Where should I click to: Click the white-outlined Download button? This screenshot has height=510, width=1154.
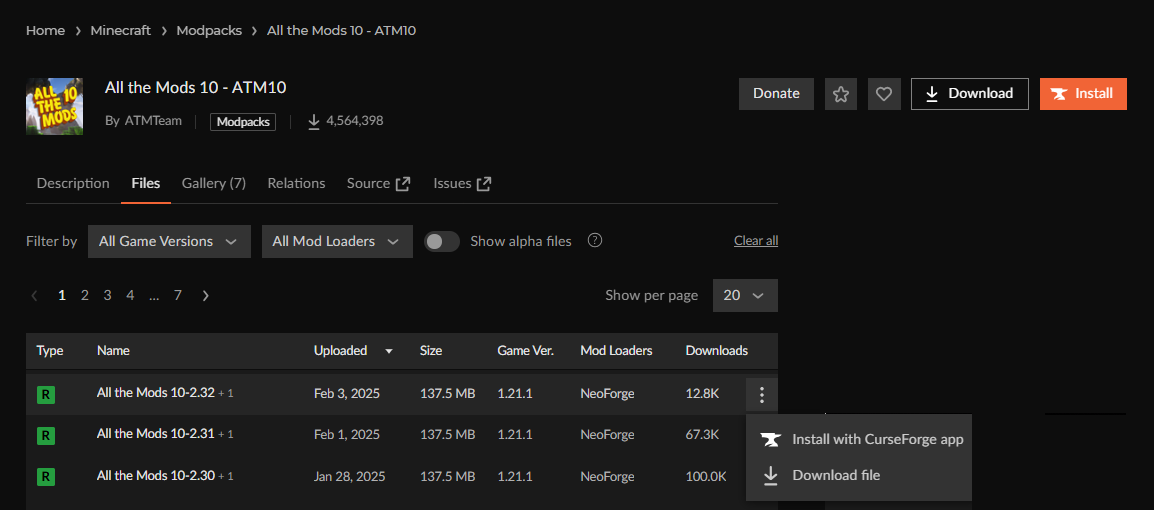[969, 94]
